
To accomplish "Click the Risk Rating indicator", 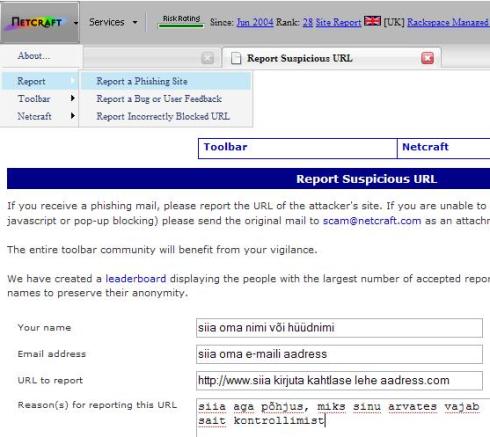I will (181, 21).
